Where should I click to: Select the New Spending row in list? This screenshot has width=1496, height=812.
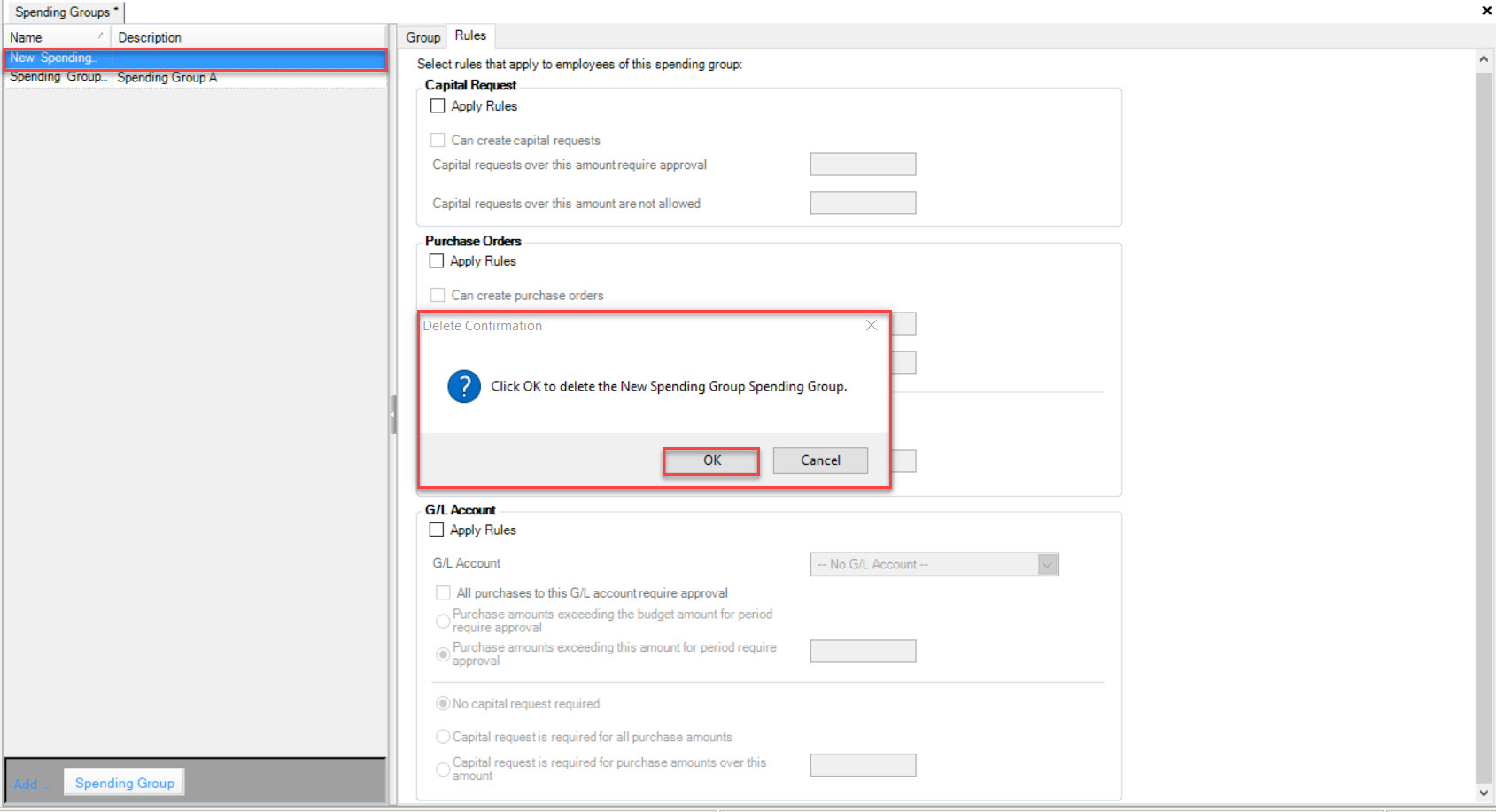(195, 58)
